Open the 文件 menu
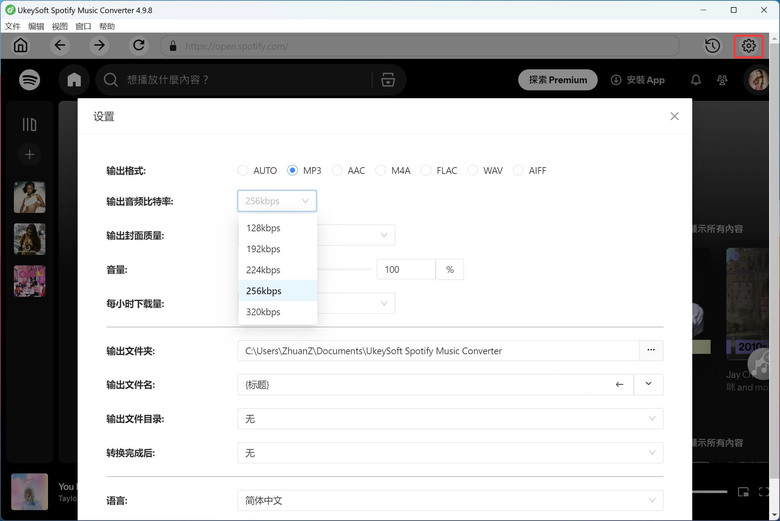Screen dimensions: 780x521 pos(12,26)
